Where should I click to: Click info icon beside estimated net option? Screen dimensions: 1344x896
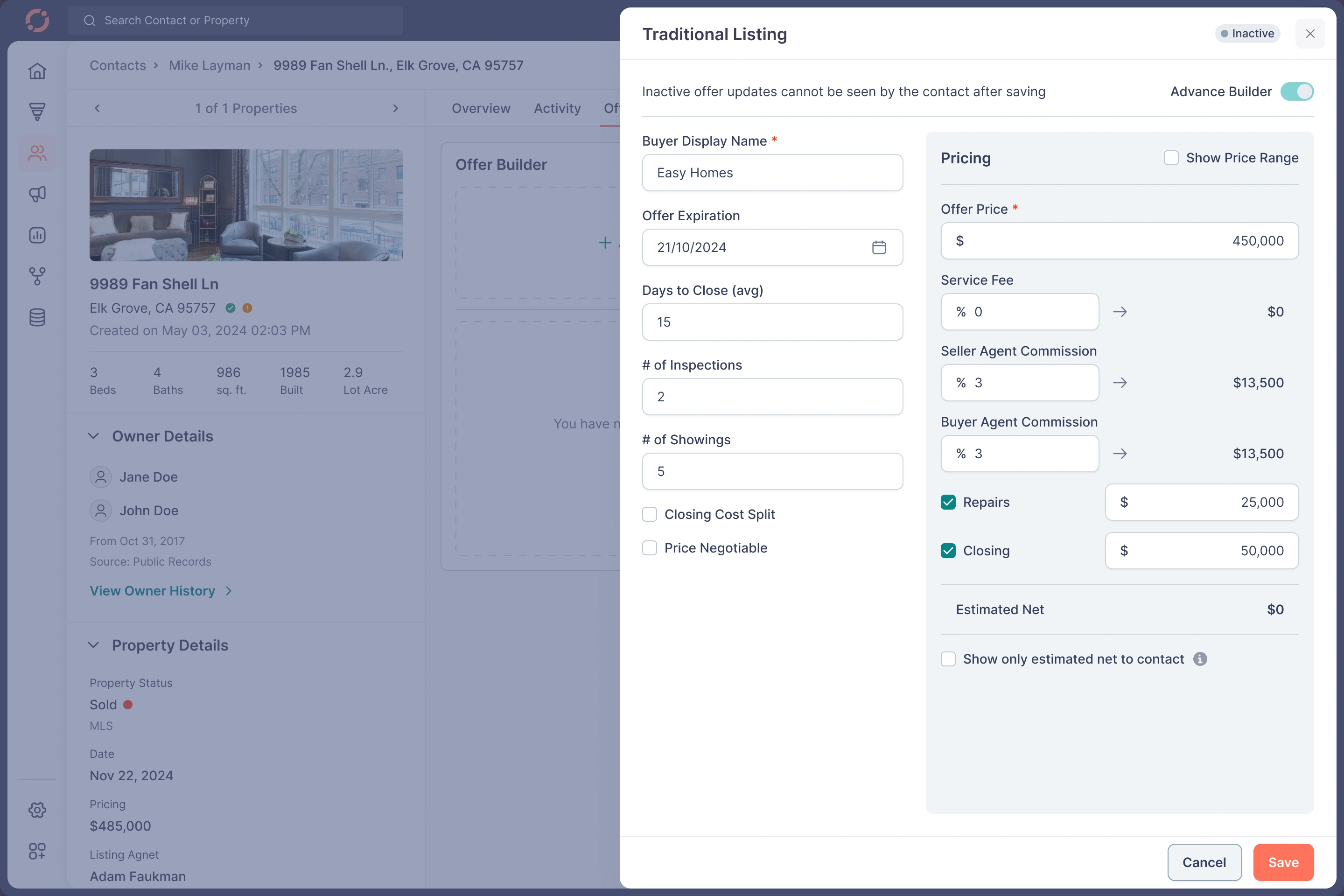[1200, 659]
